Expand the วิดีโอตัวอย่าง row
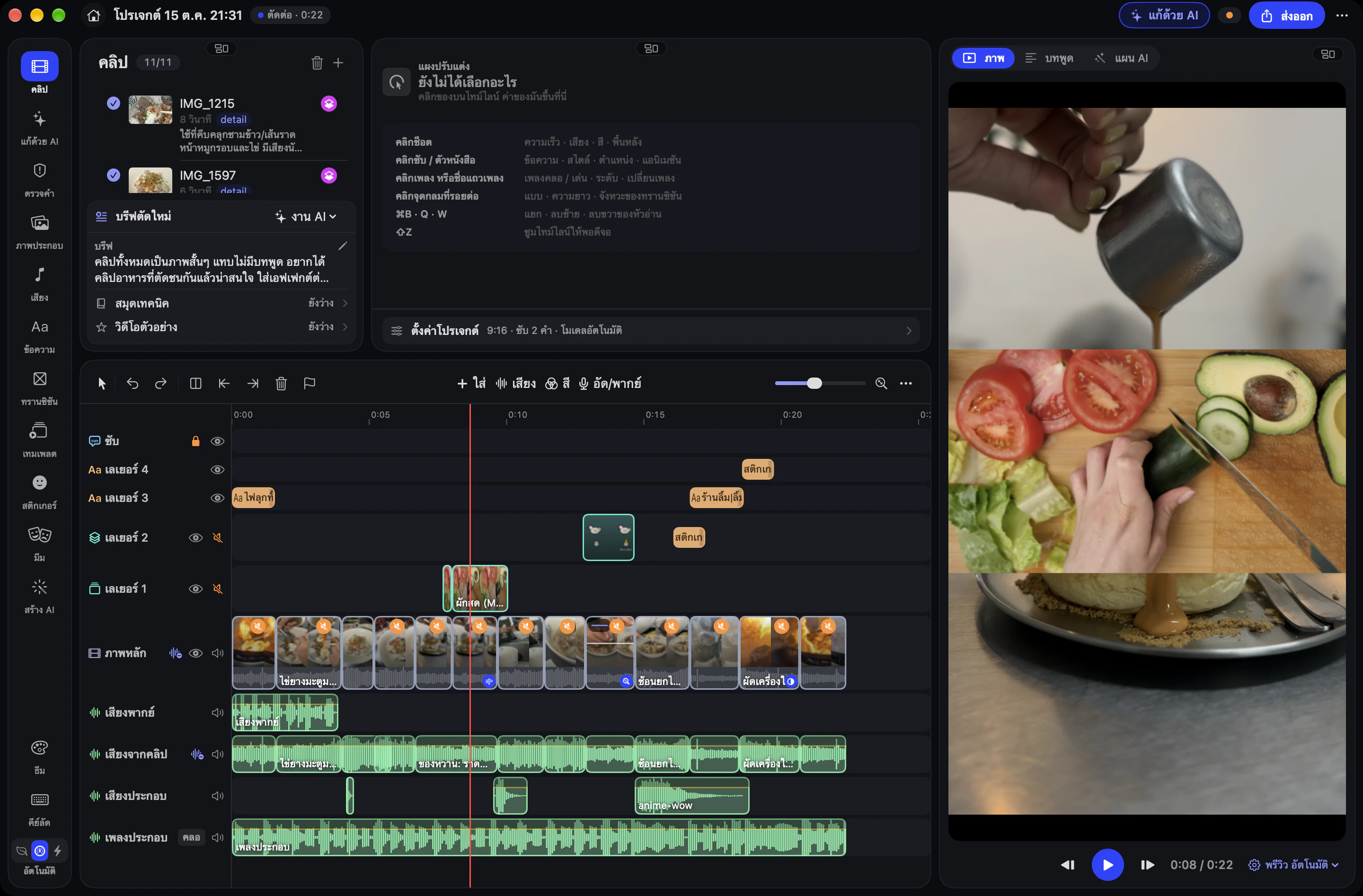This screenshot has height=896, width=1363. coord(221,327)
